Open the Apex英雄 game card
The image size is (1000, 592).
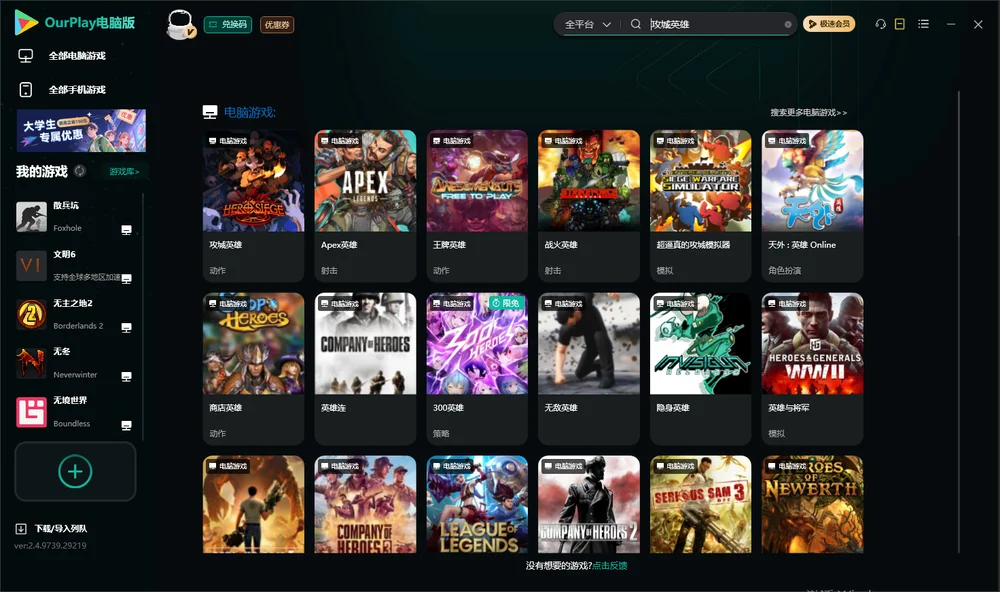(365, 205)
